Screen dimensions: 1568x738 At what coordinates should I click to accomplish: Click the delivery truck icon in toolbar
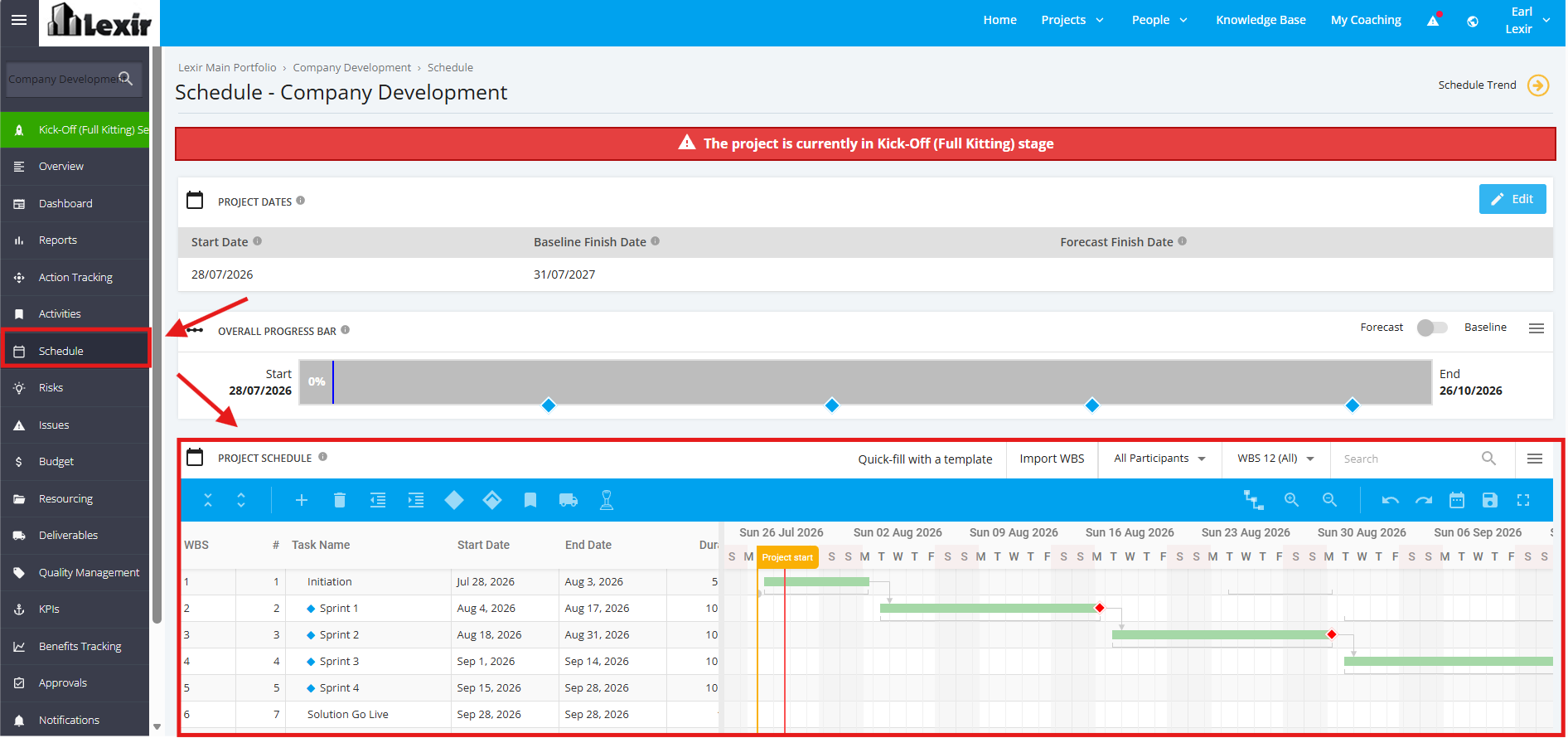point(569,500)
